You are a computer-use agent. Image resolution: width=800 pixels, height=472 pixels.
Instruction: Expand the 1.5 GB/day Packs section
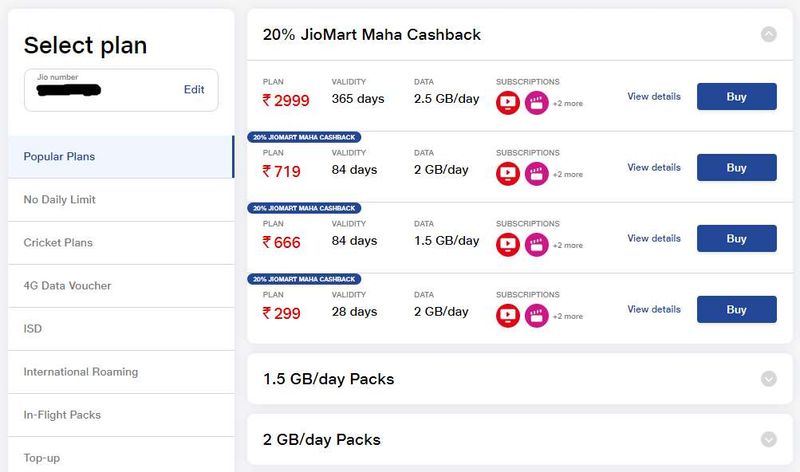pos(768,379)
